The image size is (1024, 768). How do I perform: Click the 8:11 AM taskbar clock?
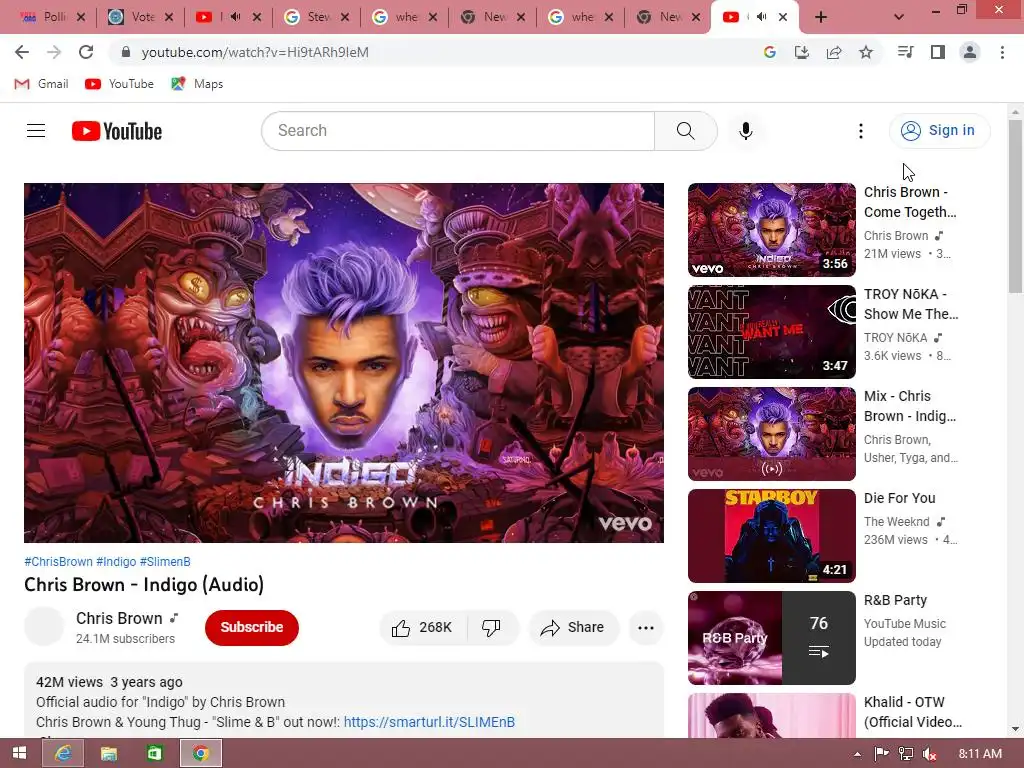[x=980, y=754]
